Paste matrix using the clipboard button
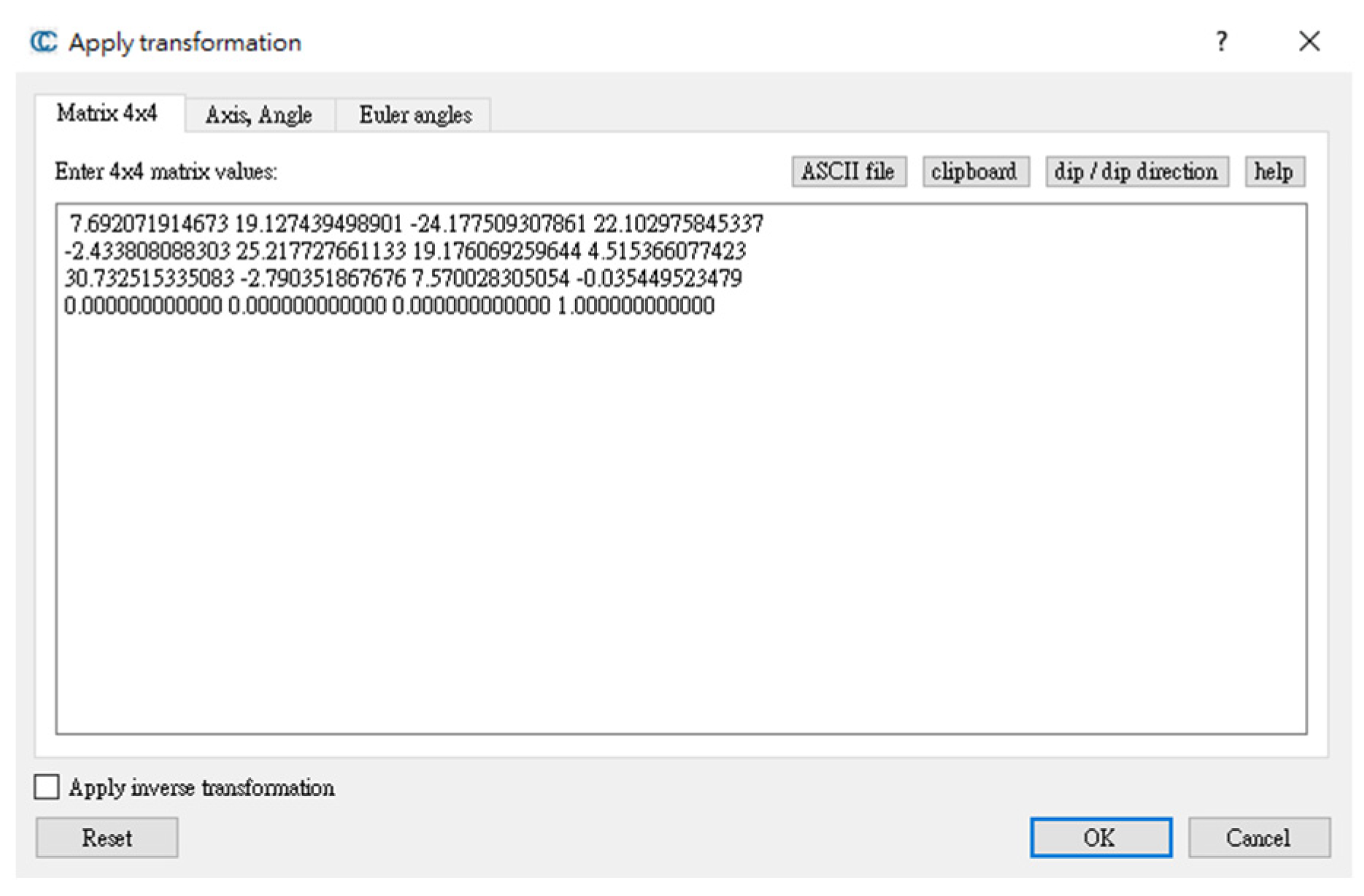Screen dimensions: 1364x896 (974, 171)
